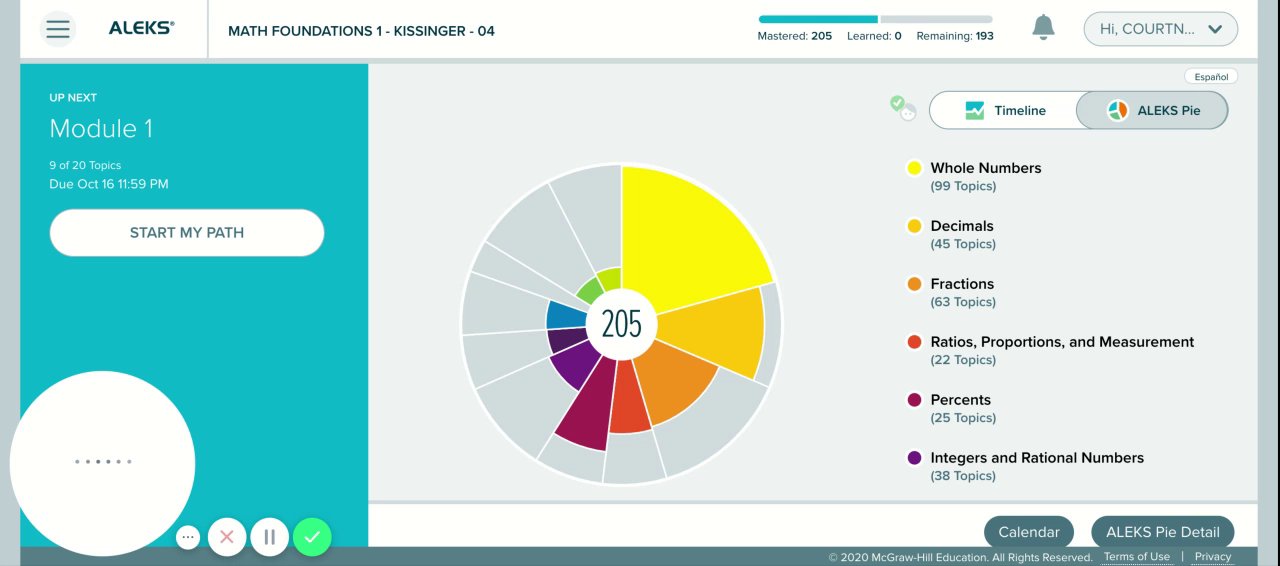The width and height of the screenshot is (1280, 566).
Task: Click the checkmark mastery legend icon
Action: click(x=903, y=108)
